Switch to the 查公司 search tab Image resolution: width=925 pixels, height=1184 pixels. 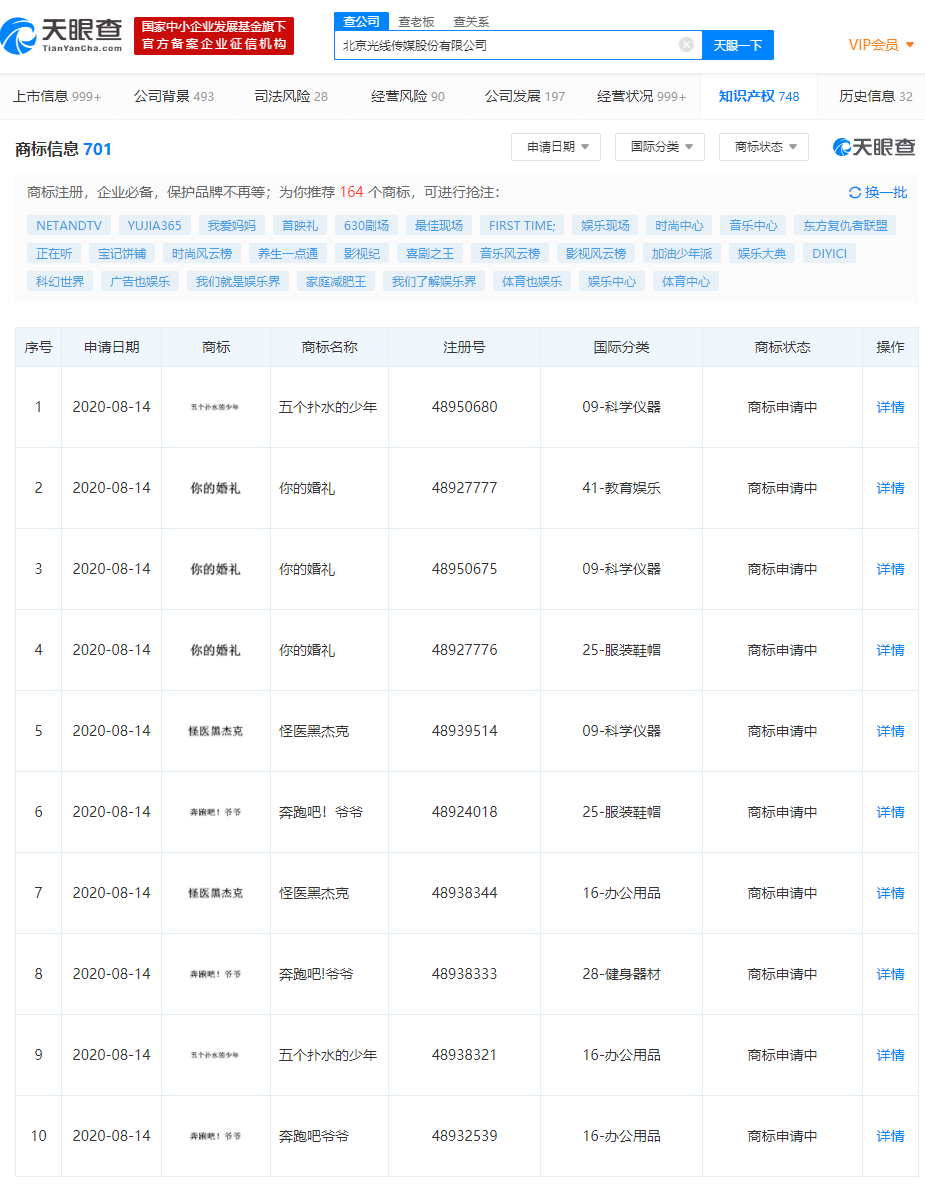(x=362, y=21)
